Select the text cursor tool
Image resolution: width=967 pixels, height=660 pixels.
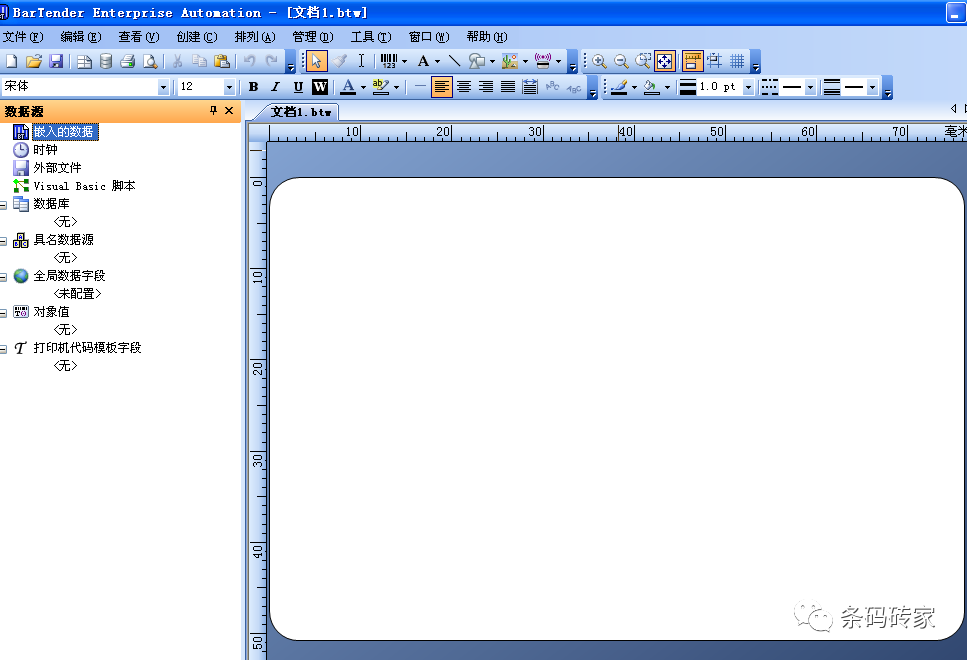coord(361,61)
